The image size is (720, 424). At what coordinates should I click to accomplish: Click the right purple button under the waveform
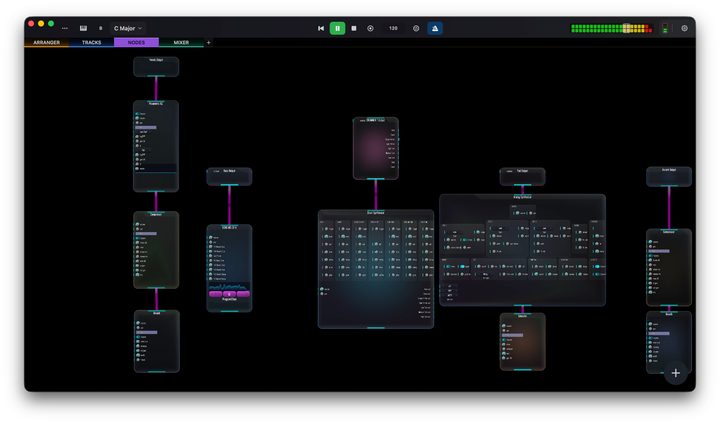coord(243,294)
